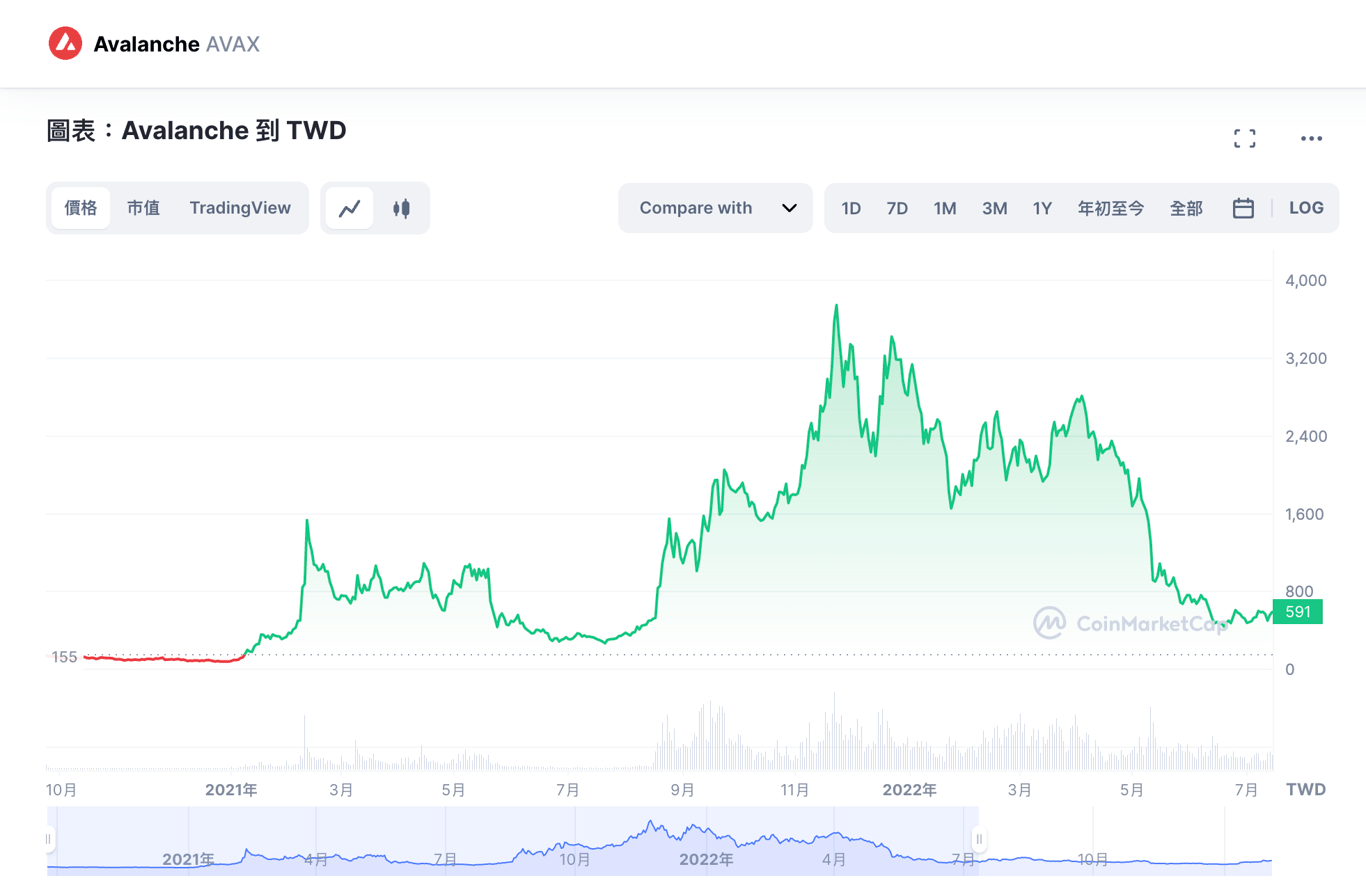Set chart range to 1D
Image resolution: width=1366 pixels, height=892 pixels.
851,208
